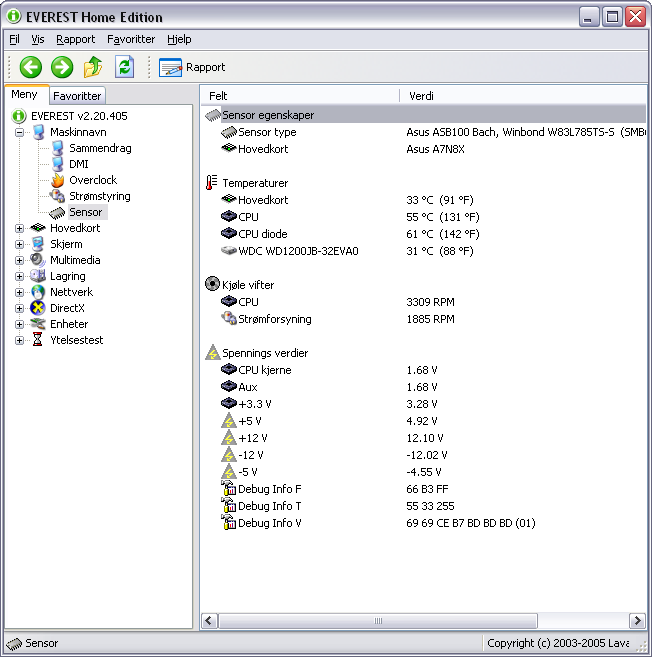Collapse the Maskinnavn tree node
Screen dimensions: 653x658
tap(19, 132)
